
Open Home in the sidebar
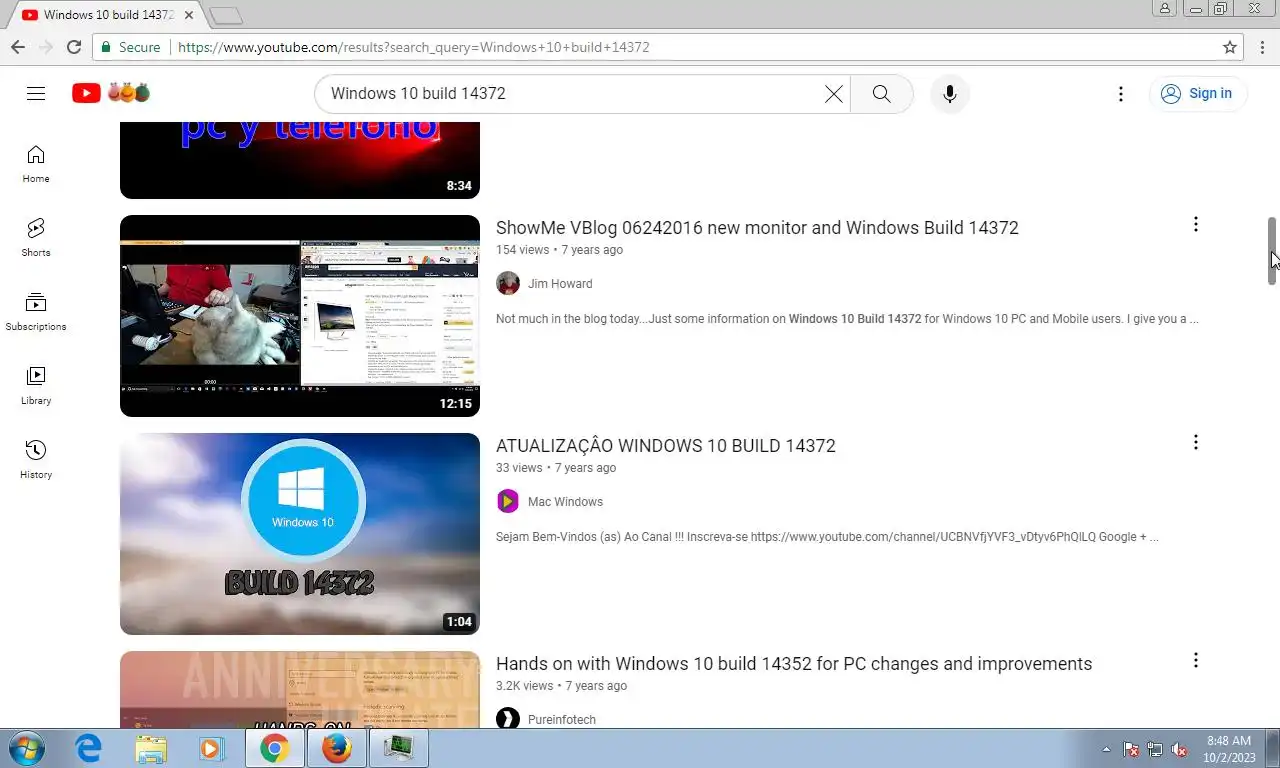[36, 163]
